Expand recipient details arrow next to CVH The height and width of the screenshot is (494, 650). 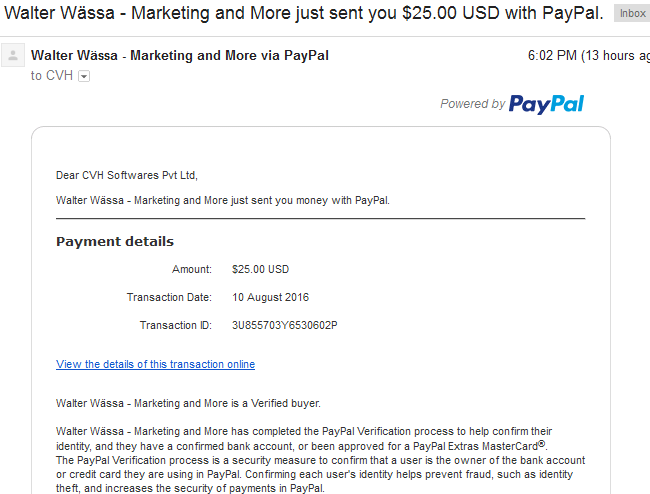coord(84,76)
